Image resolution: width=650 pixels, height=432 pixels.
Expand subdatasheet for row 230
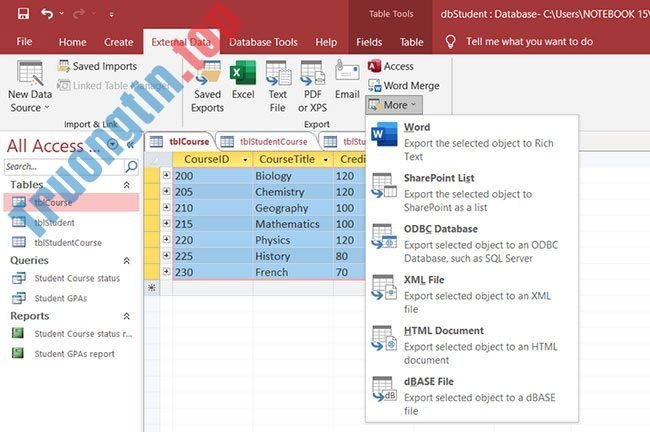tap(166, 272)
